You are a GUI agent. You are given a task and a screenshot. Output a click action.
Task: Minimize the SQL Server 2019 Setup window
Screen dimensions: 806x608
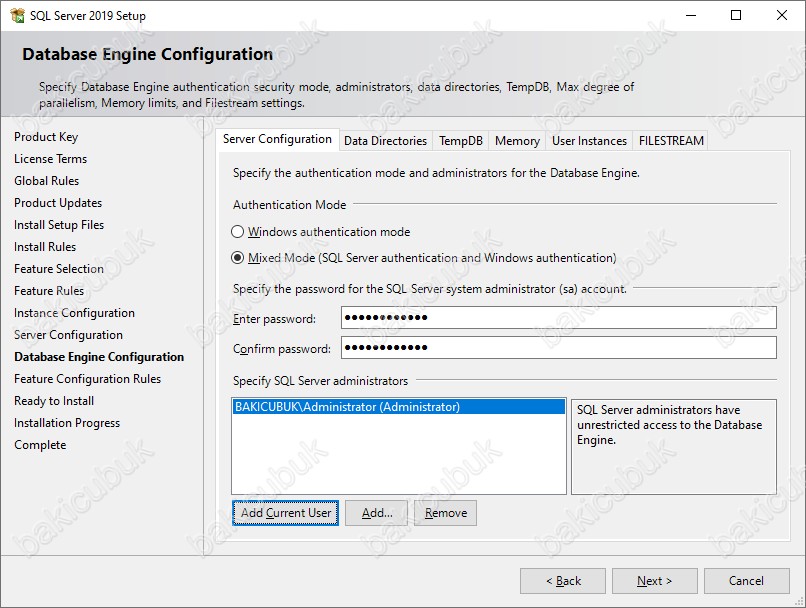[x=691, y=15]
